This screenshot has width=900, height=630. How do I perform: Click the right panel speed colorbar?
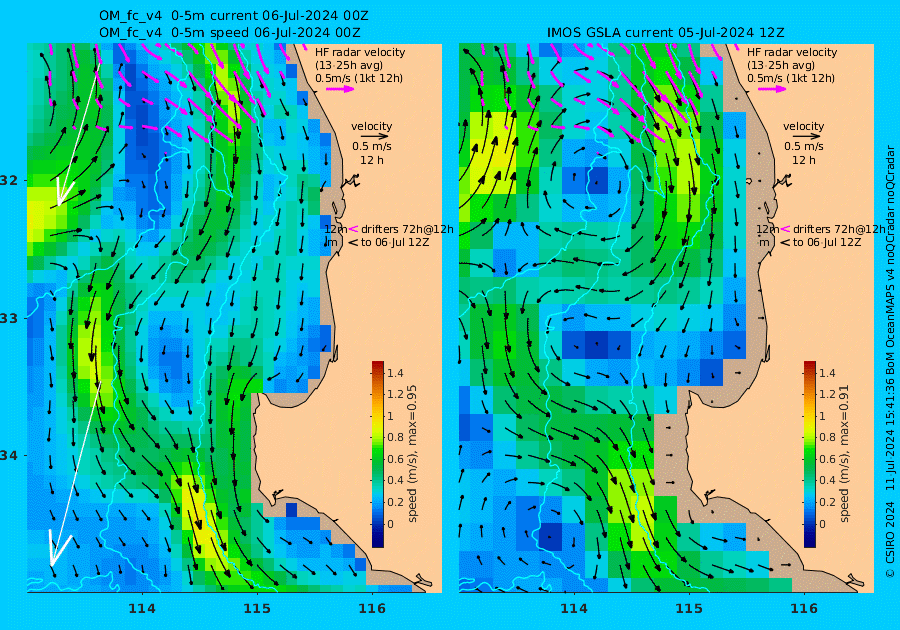tap(809, 454)
